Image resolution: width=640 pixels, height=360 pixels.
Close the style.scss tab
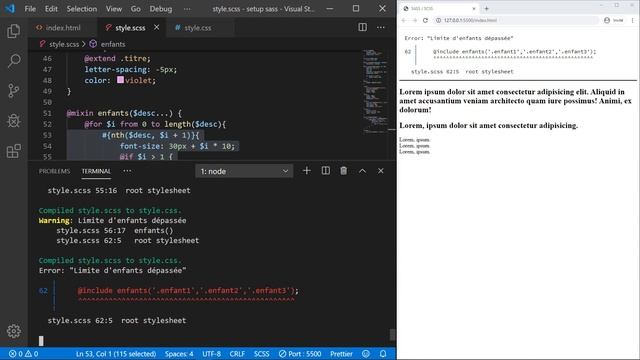tap(157, 27)
